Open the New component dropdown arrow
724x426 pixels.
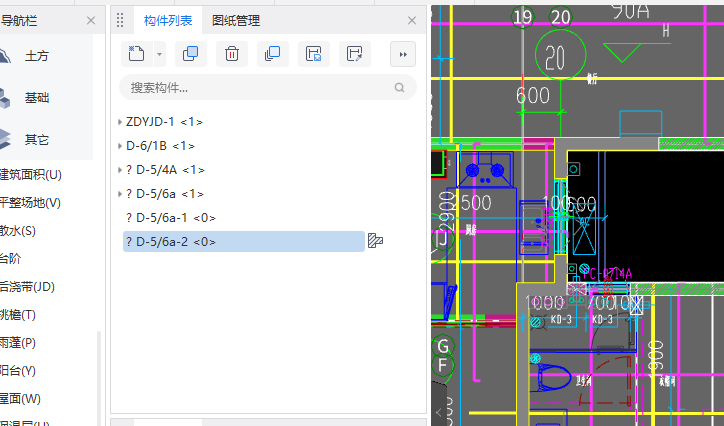pyautogui.click(x=159, y=54)
